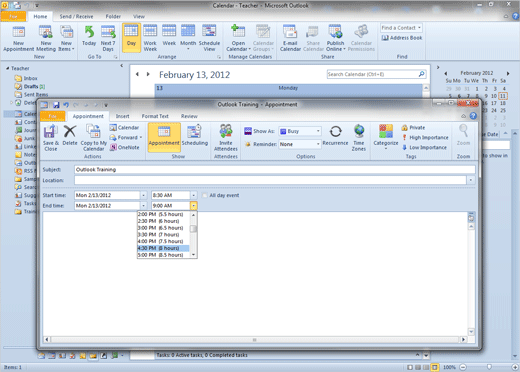Open the Location field dropdown arrow
Screen dimensions: 520x372
[x=471, y=180]
